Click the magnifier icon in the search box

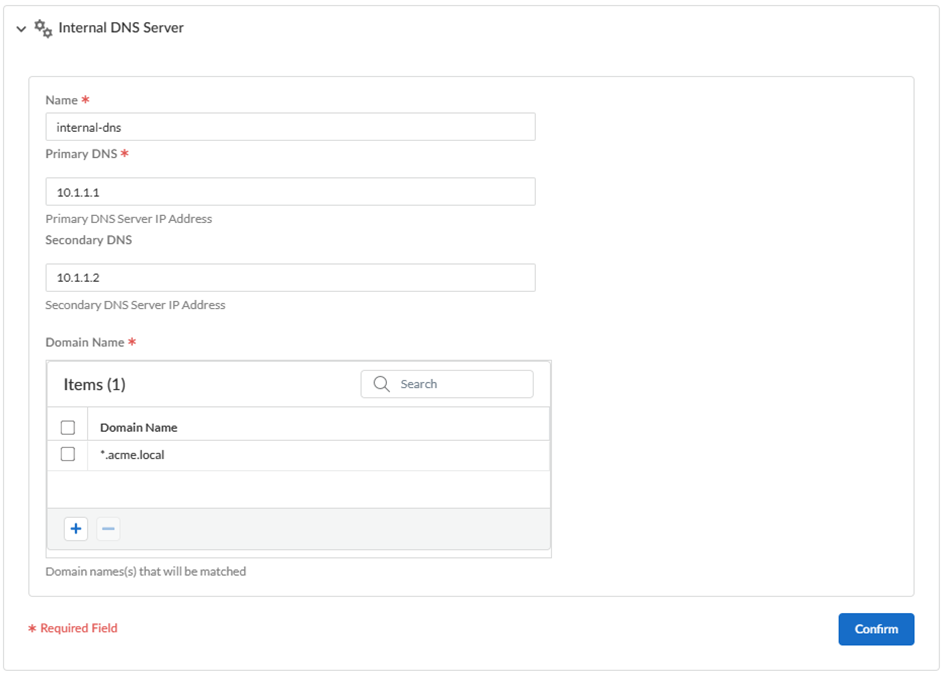click(381, 384)
